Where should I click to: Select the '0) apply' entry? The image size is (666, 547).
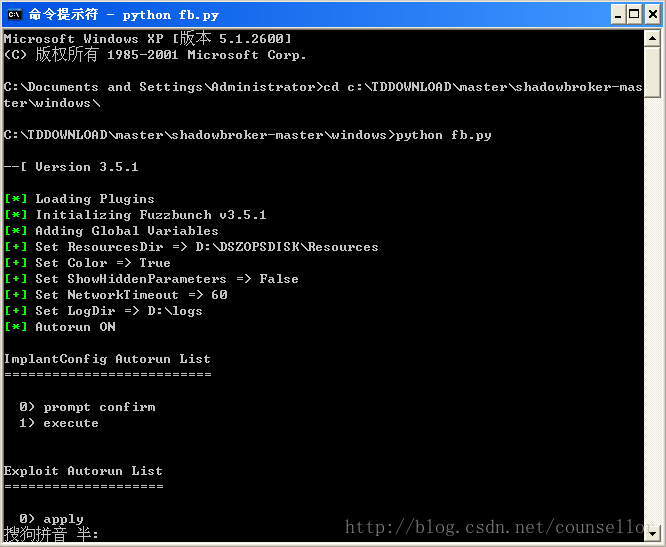pyautogui.click(x=51, y=519)
